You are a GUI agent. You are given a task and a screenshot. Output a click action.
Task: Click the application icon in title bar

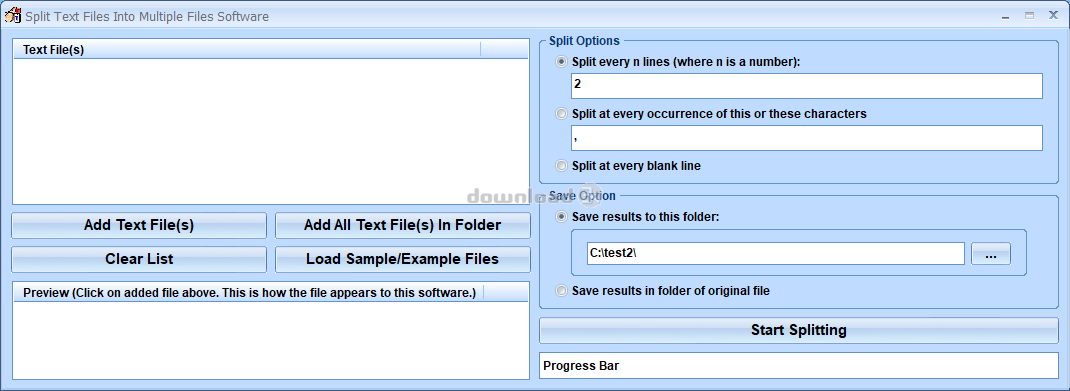click(x=13, y=15)
